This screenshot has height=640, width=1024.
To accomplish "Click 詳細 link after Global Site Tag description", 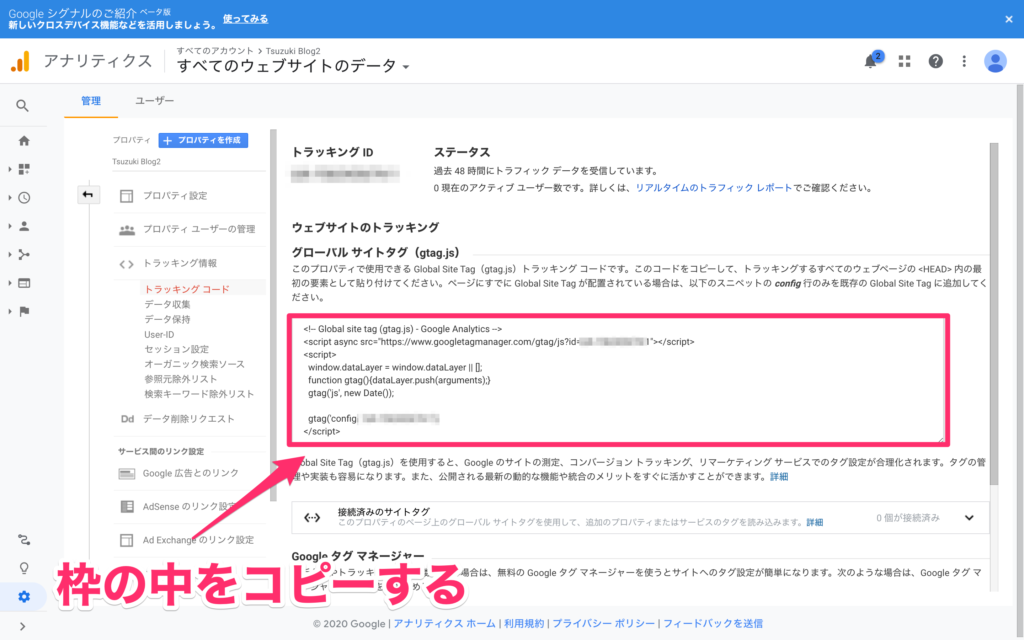I will pos(778,477).
